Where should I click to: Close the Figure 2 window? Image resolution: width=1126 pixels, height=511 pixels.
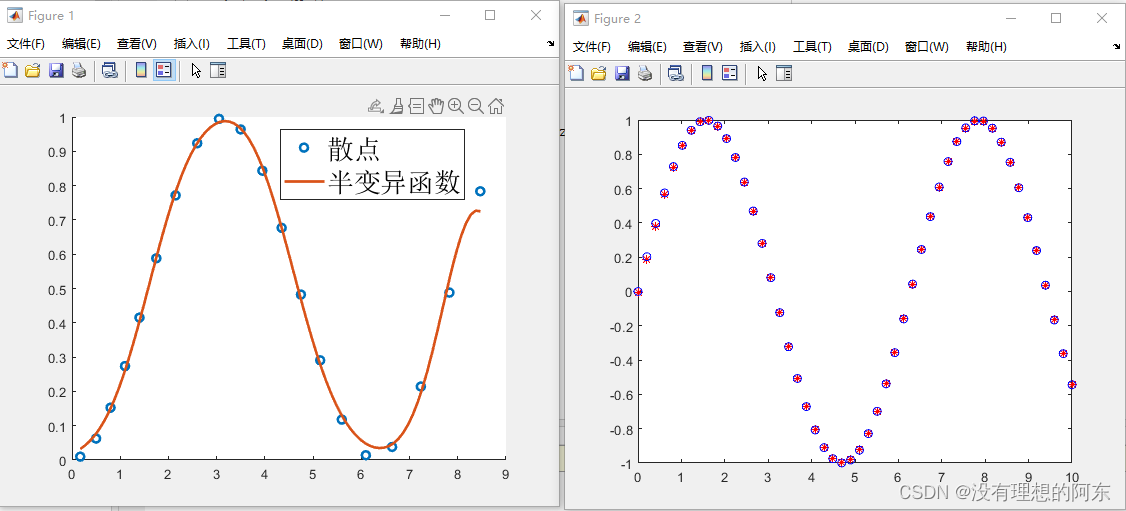tap(1102, 19)
